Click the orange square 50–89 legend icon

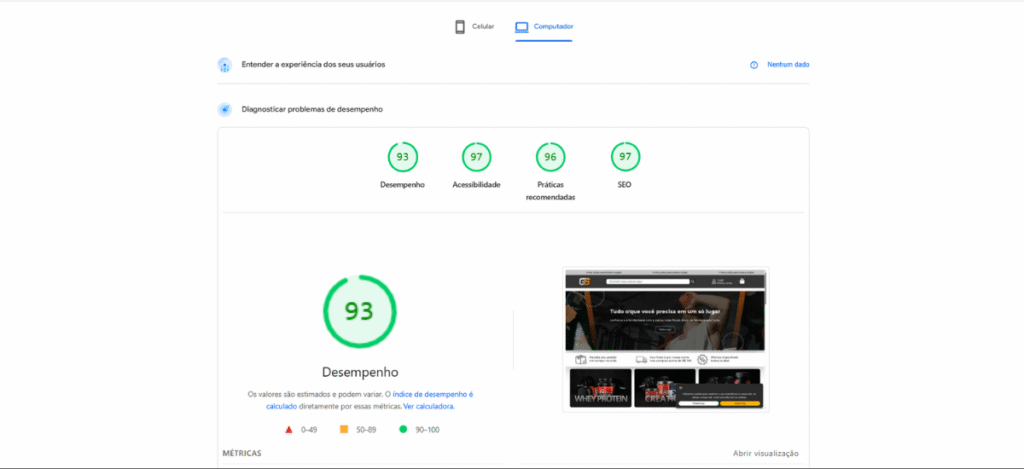(x=344, y=430)
